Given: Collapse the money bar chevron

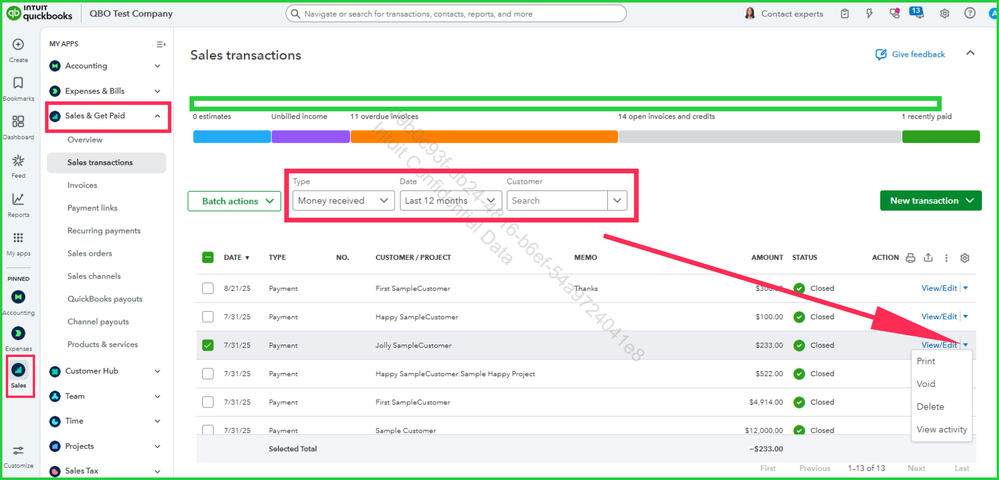Looking at the screenshot, I should click(x=970, y=53).
